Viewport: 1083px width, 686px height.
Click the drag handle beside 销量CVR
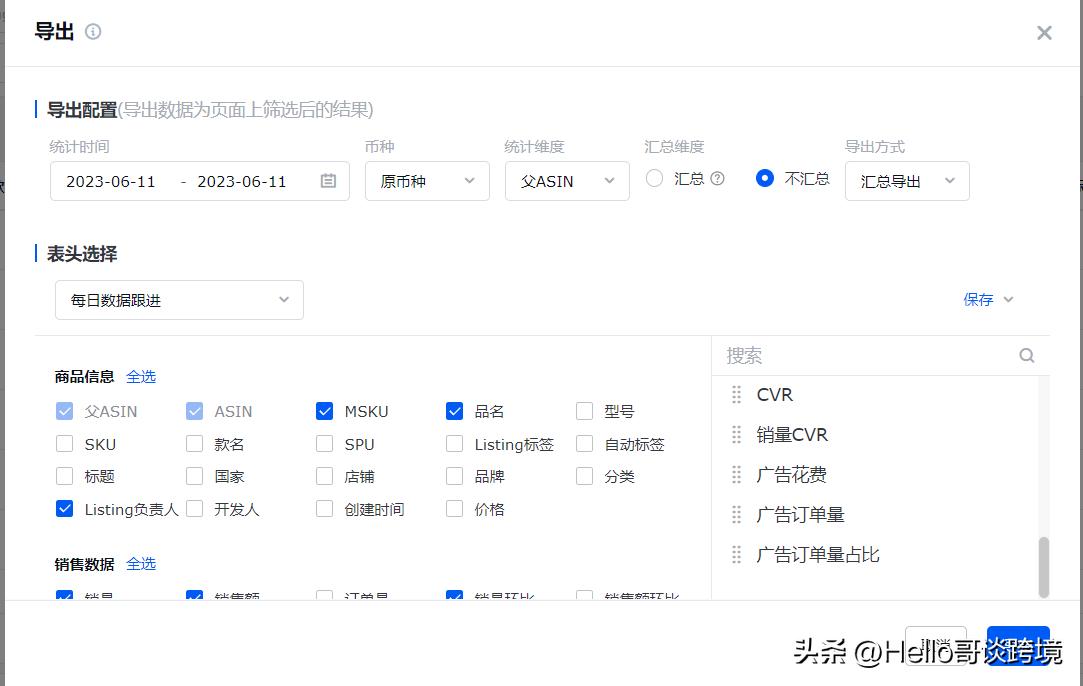[x=736, y=434]
